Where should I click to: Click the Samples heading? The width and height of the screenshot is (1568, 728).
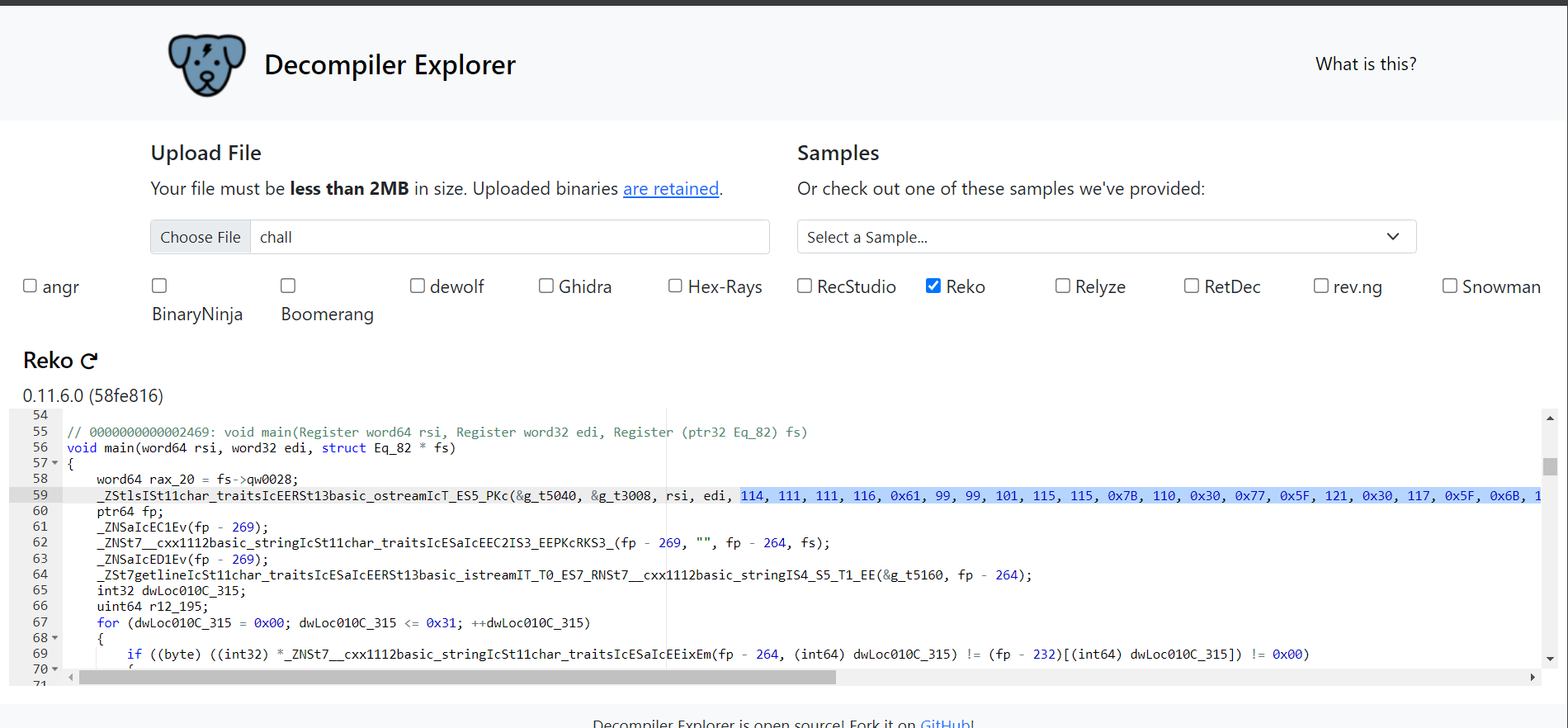tap(838, 153)
